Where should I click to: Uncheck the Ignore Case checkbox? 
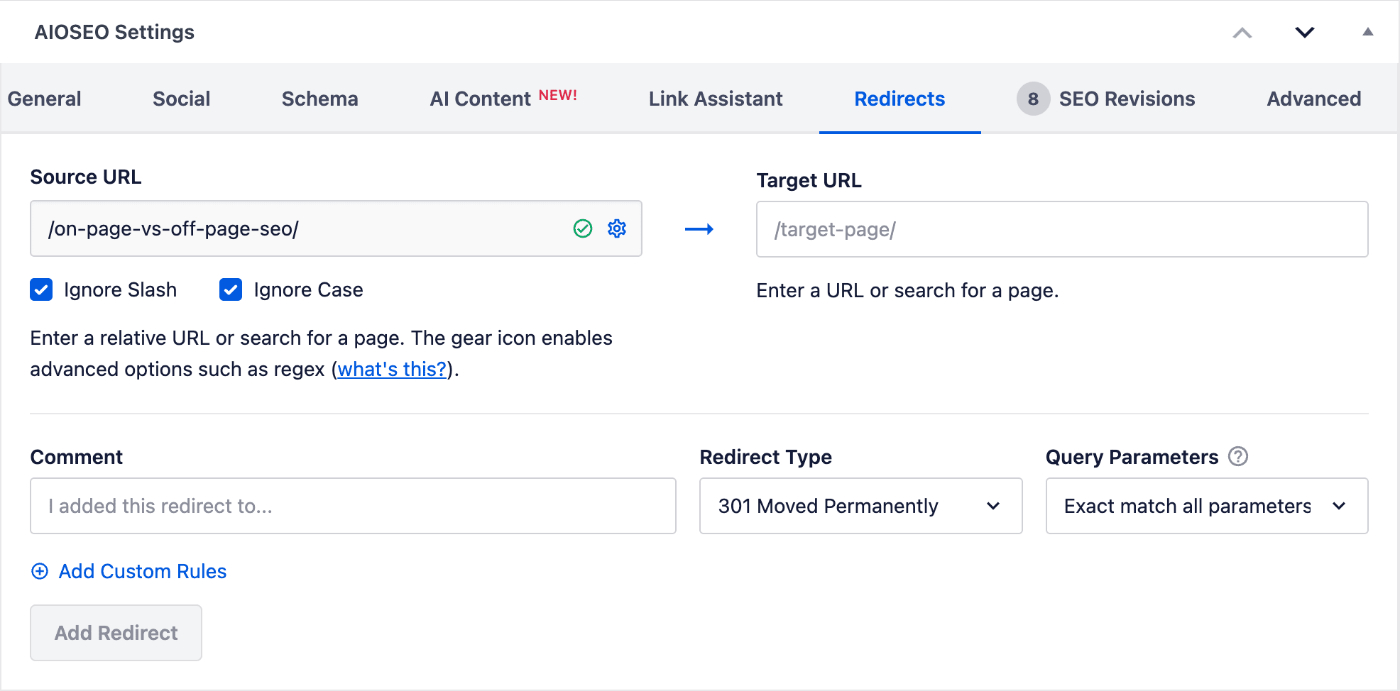[231, 290]
